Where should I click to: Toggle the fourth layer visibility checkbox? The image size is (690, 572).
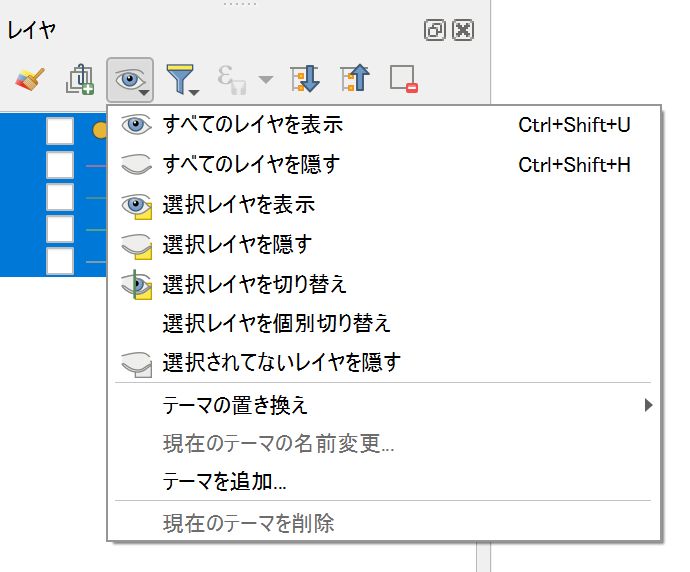pyautogui.click(x=60, y=229)
